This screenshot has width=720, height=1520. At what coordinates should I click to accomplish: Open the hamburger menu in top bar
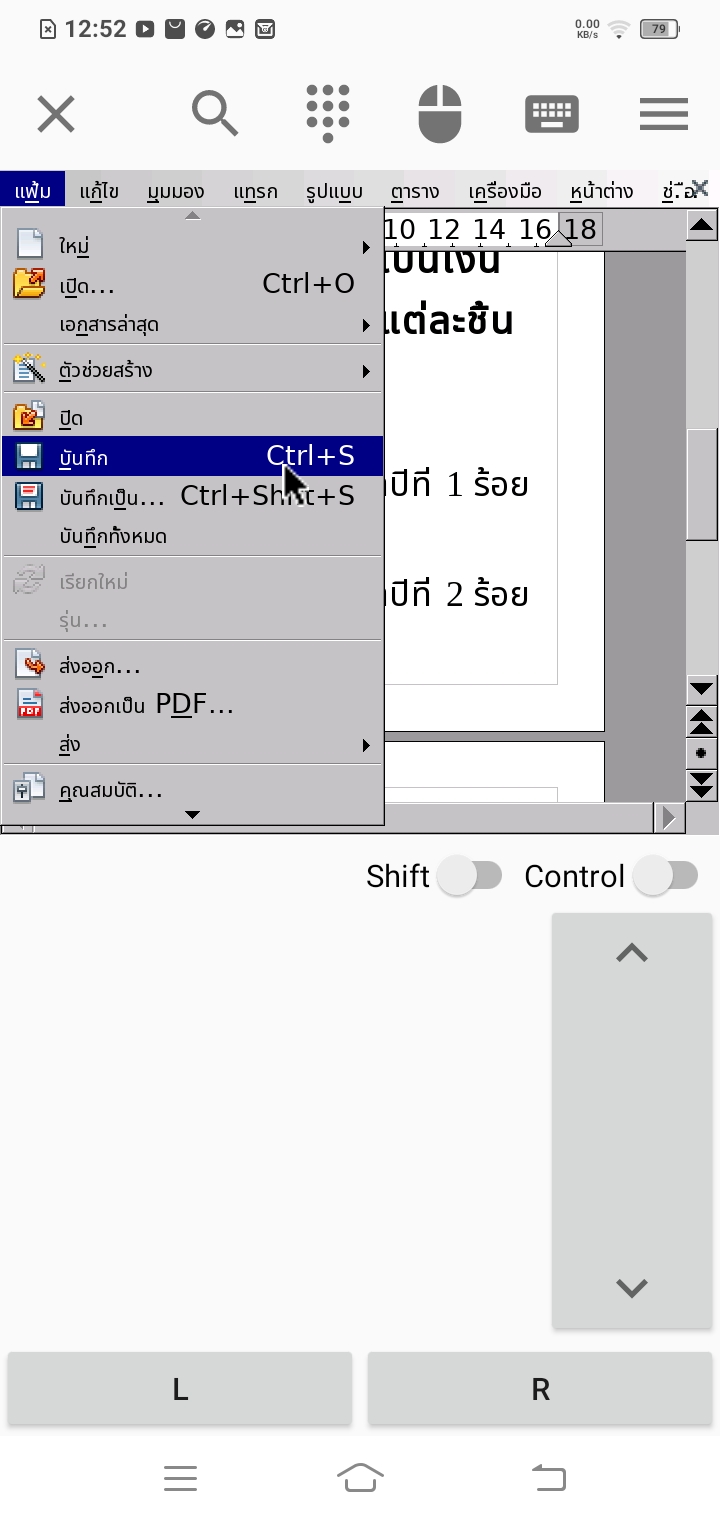click(664, 114)
